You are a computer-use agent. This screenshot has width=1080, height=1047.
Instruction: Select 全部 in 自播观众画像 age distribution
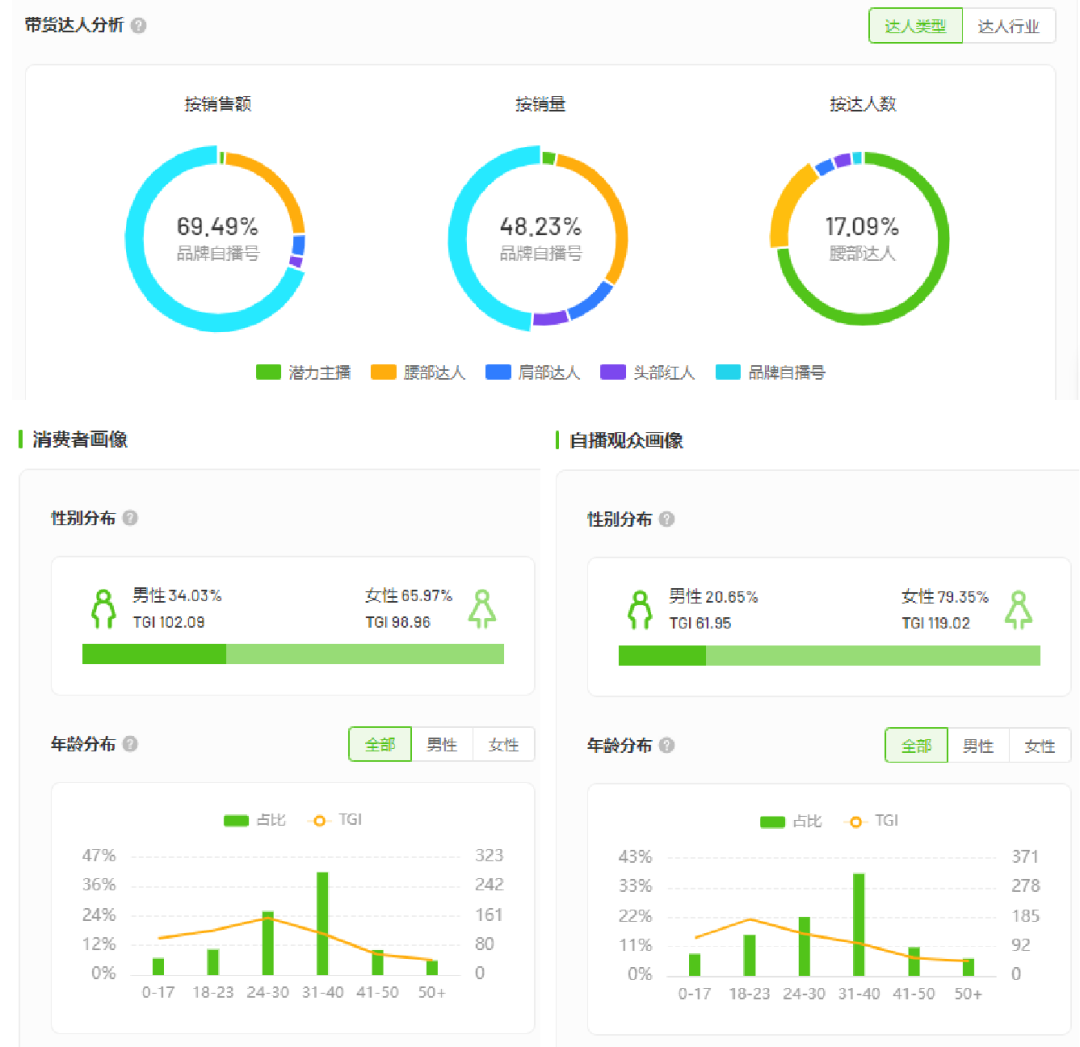pos(916,746)
